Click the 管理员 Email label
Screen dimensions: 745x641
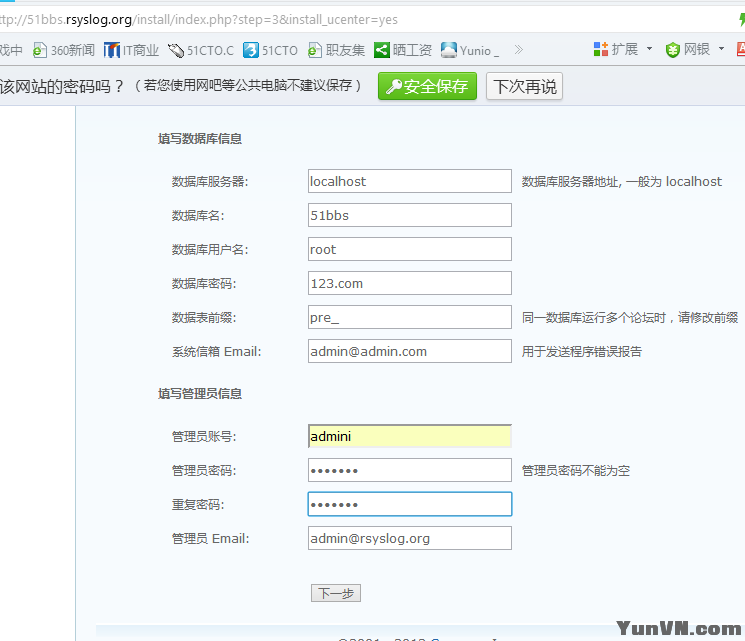coord(210,539)
